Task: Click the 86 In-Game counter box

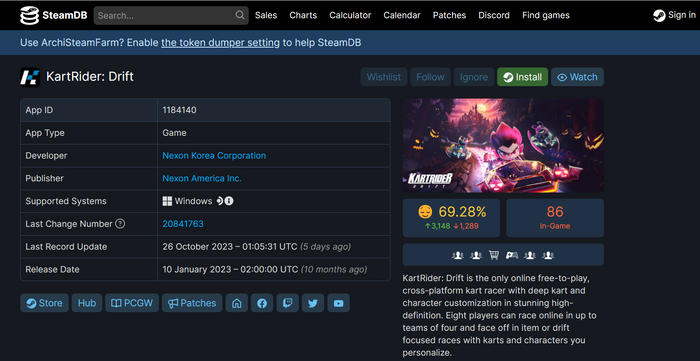Action: click(555, 218)
